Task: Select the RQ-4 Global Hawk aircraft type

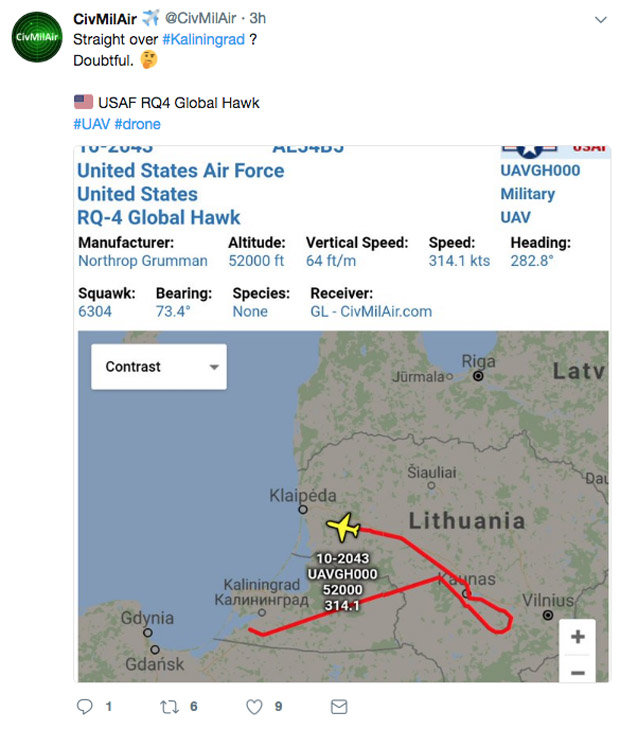Action: click(x=159, y=217)
